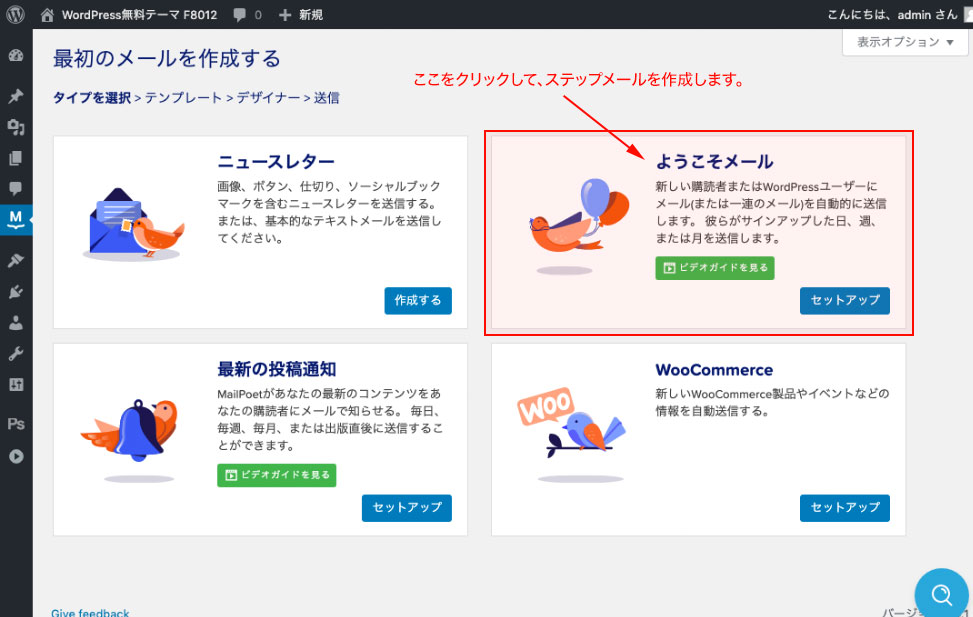Open Settings sidebar sliders icon
Viewport: 973px width, 617px height.
pyautogui.click(x=16, y=385)
